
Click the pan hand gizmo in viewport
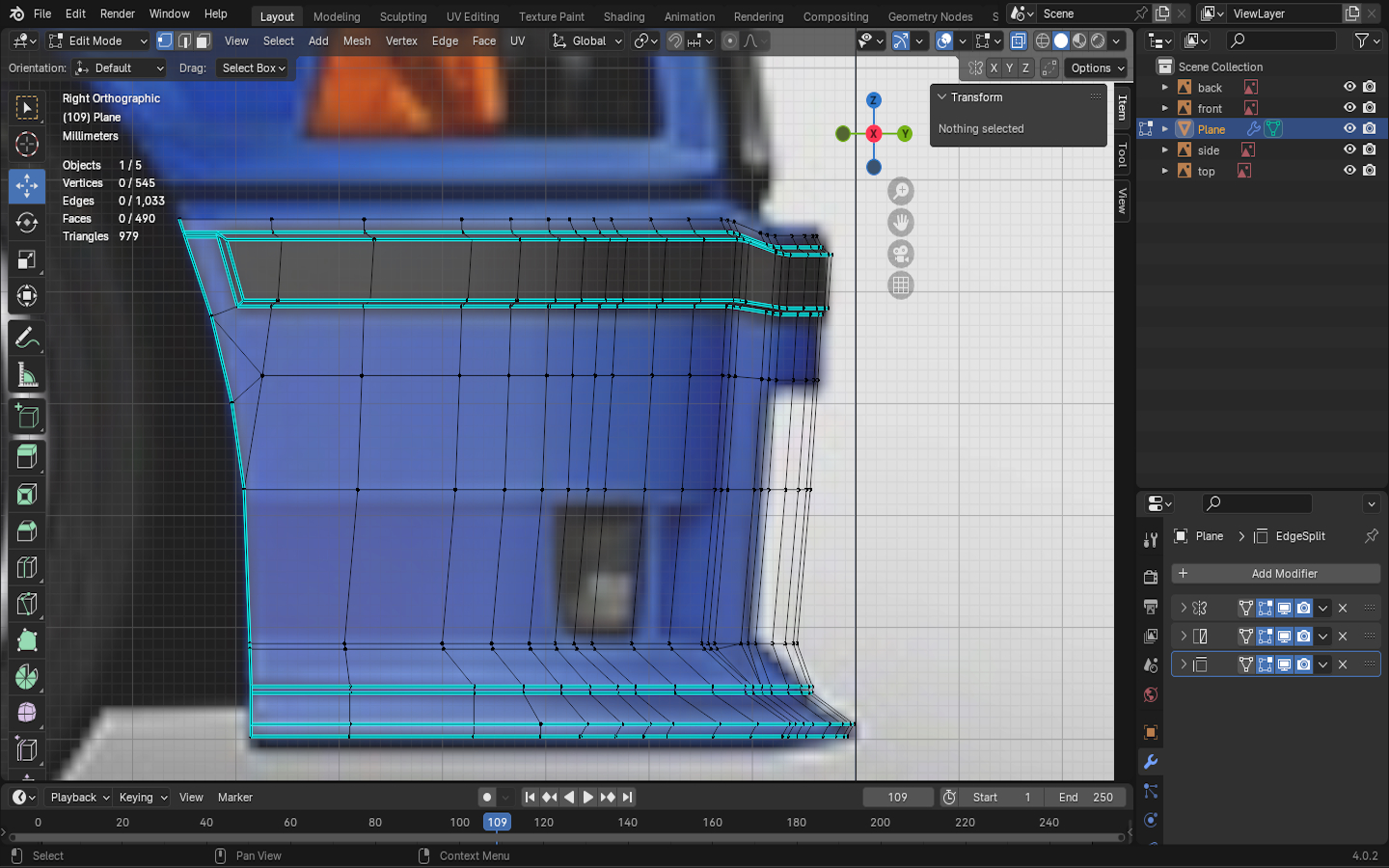(x=901, y=223)
